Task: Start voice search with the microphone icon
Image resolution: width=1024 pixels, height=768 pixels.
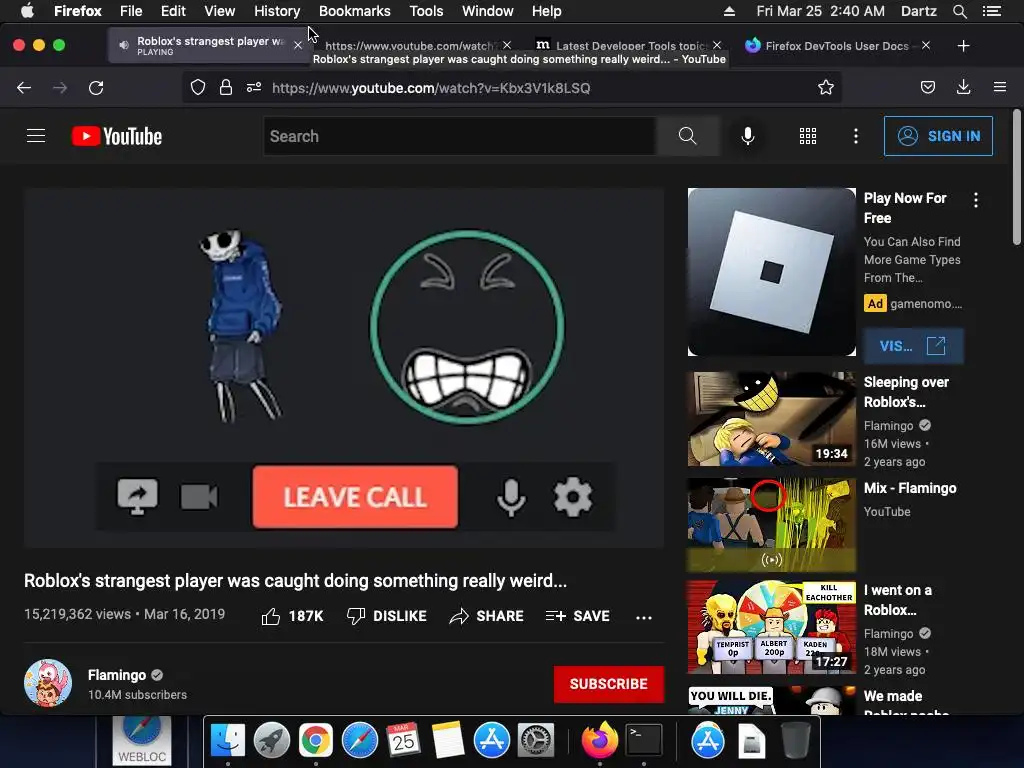Action: pos(748,136)
